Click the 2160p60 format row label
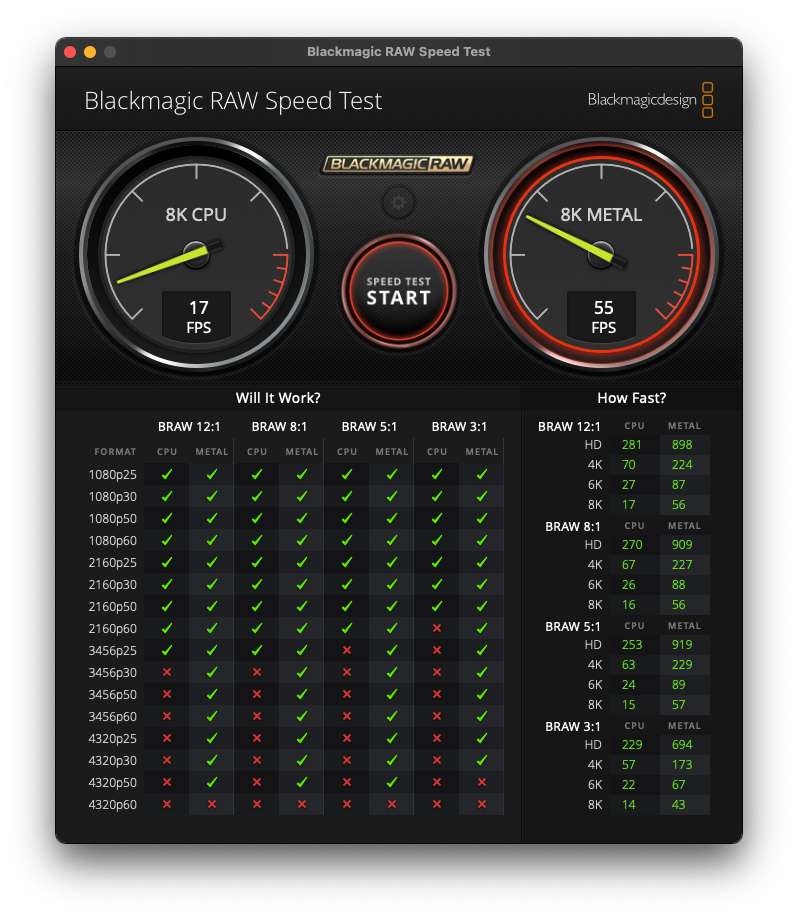 tap(112, 628)
